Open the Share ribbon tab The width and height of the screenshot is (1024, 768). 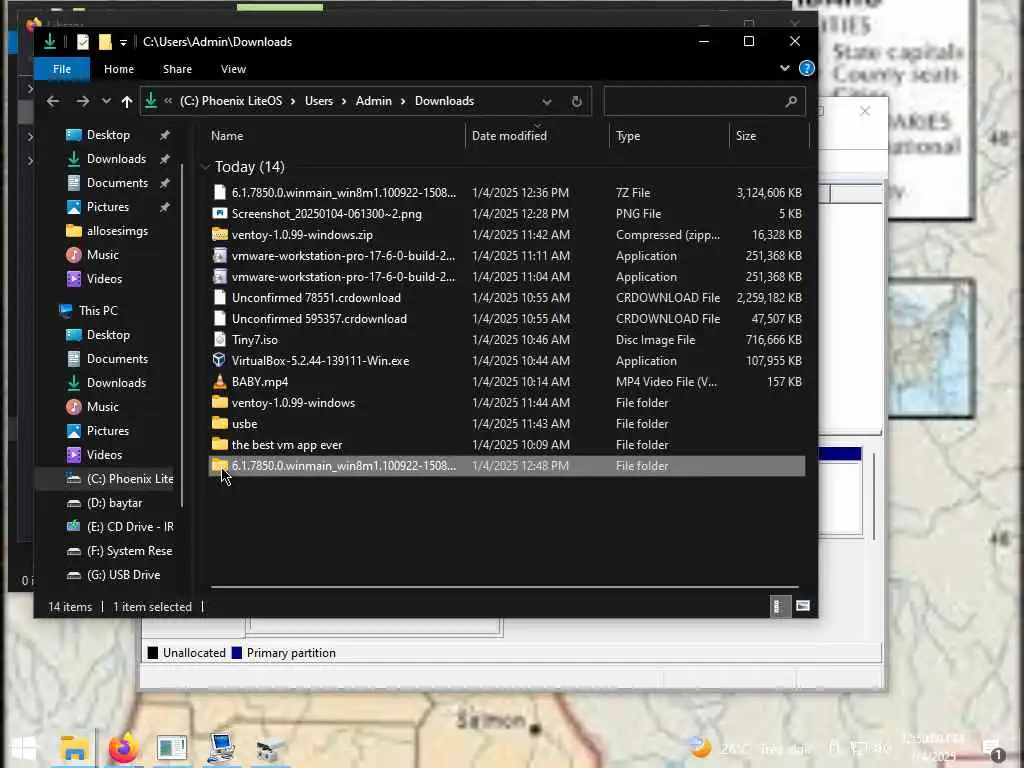pyautogui.click(x=177, y=69)
